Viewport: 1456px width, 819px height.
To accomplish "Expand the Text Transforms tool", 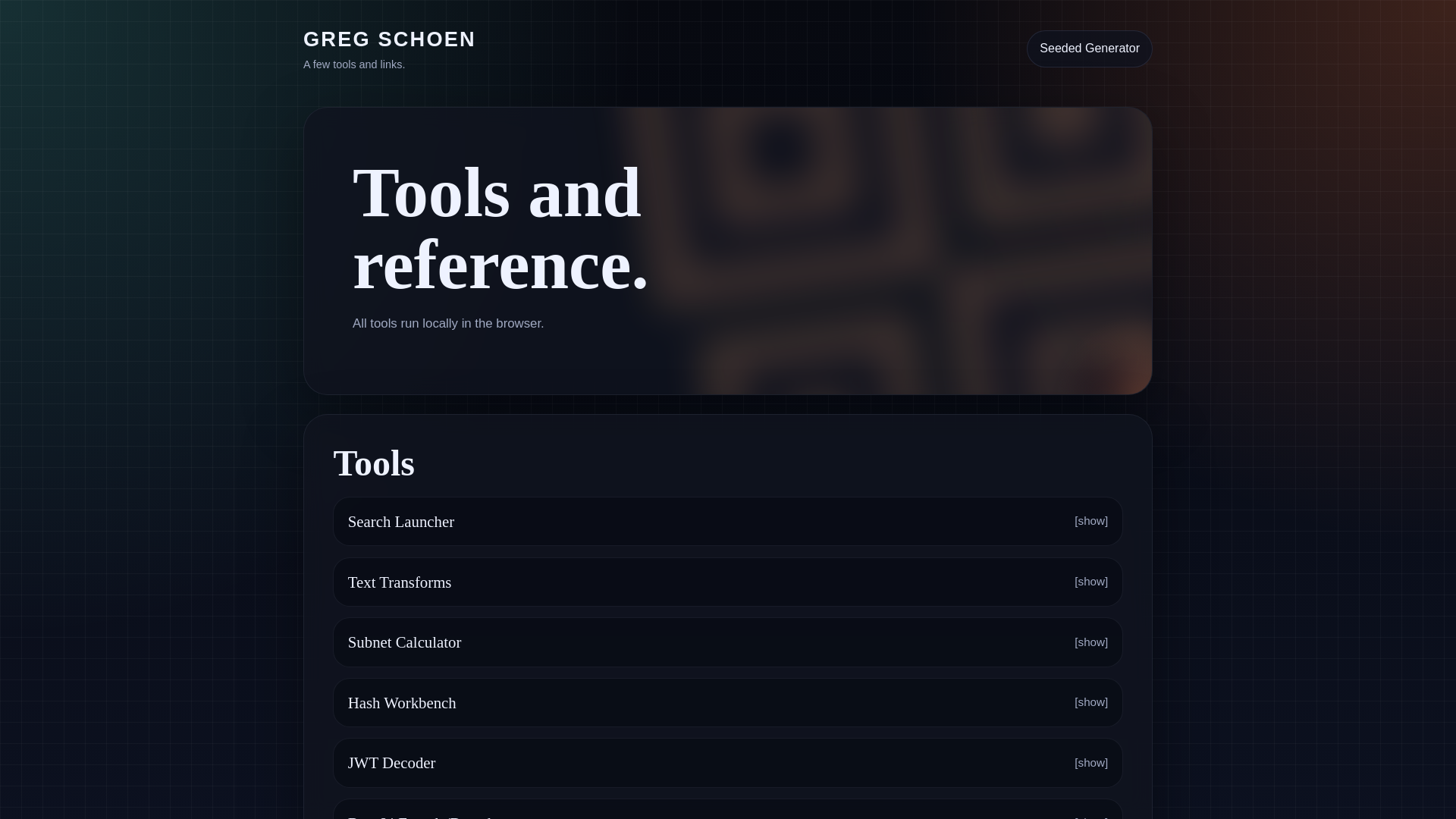I will tap(727, 582).
